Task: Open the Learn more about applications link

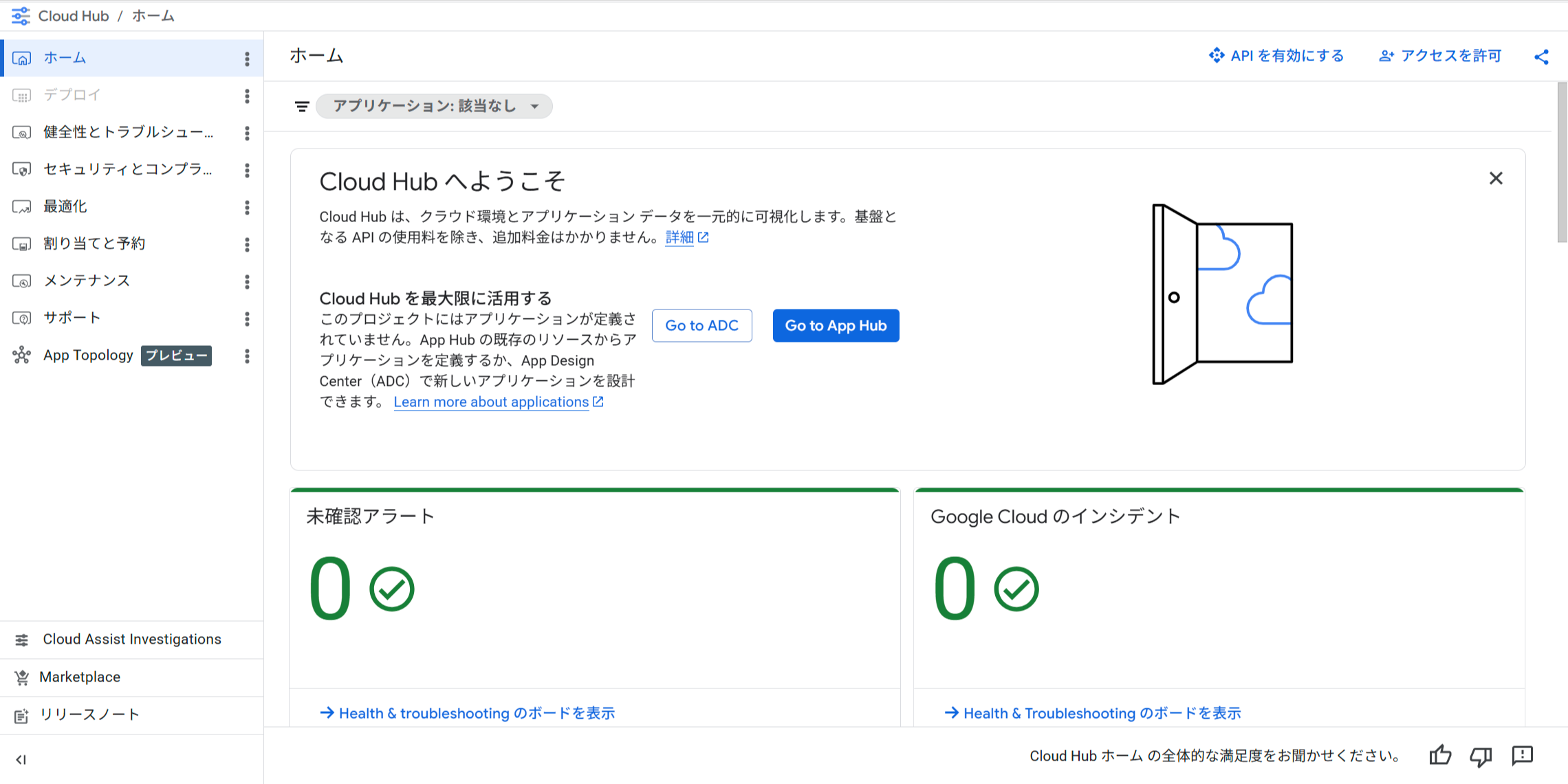Action: tap(491, 402)
